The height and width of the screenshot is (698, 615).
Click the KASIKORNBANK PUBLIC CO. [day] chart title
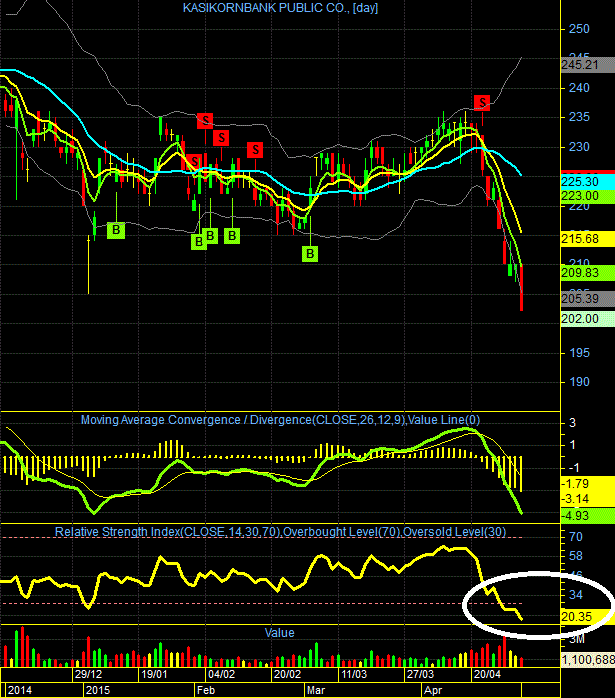[280, 8]
